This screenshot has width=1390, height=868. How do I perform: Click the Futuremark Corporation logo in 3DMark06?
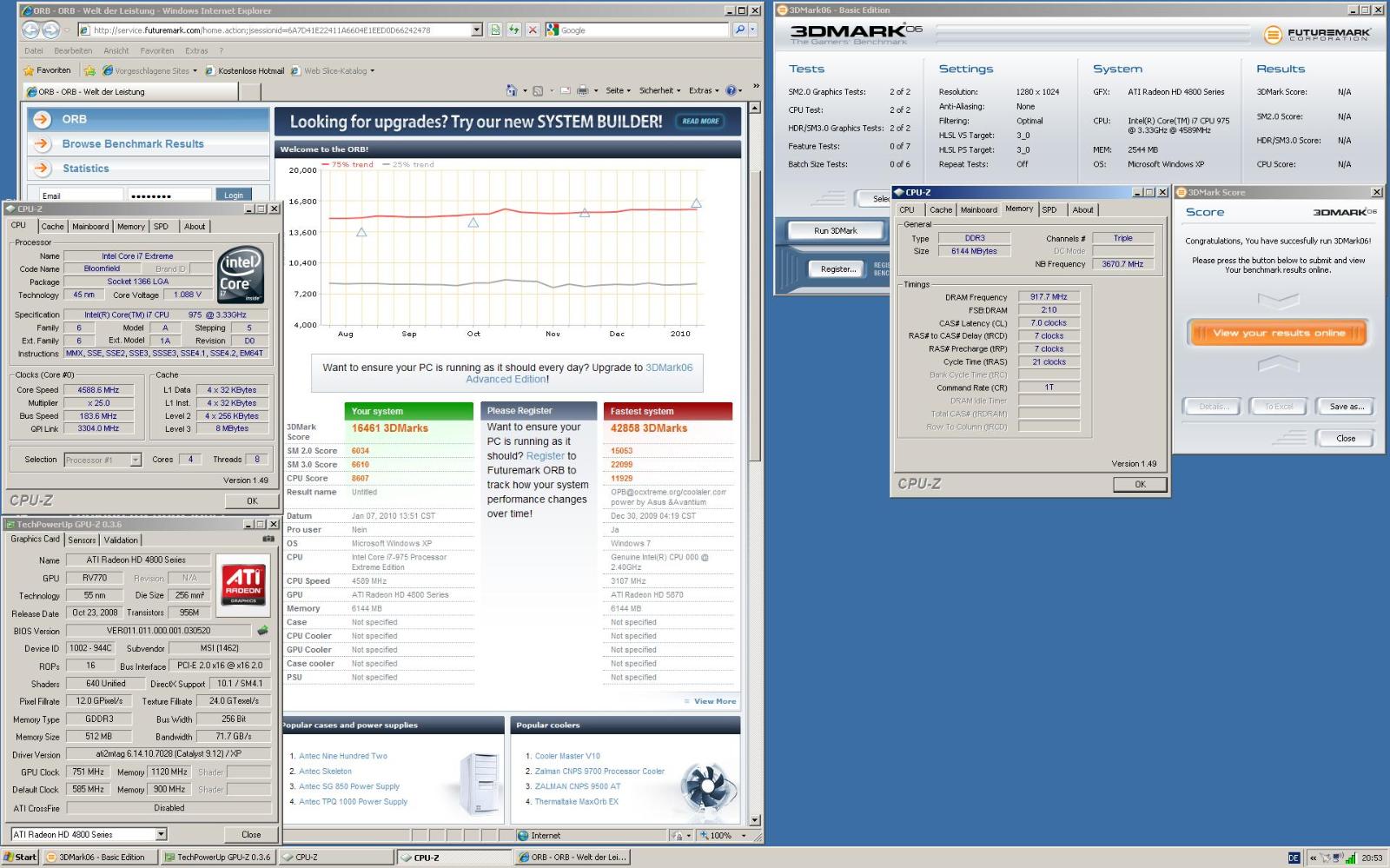pos(1317,35)
